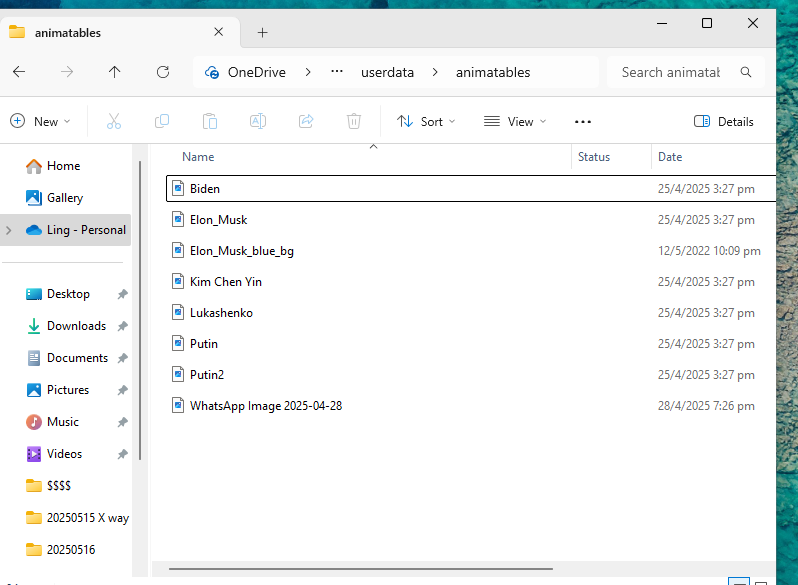Screen dimensions: 798x585
Task: Unpin Desktop via its pin icon
Action: 122,294
